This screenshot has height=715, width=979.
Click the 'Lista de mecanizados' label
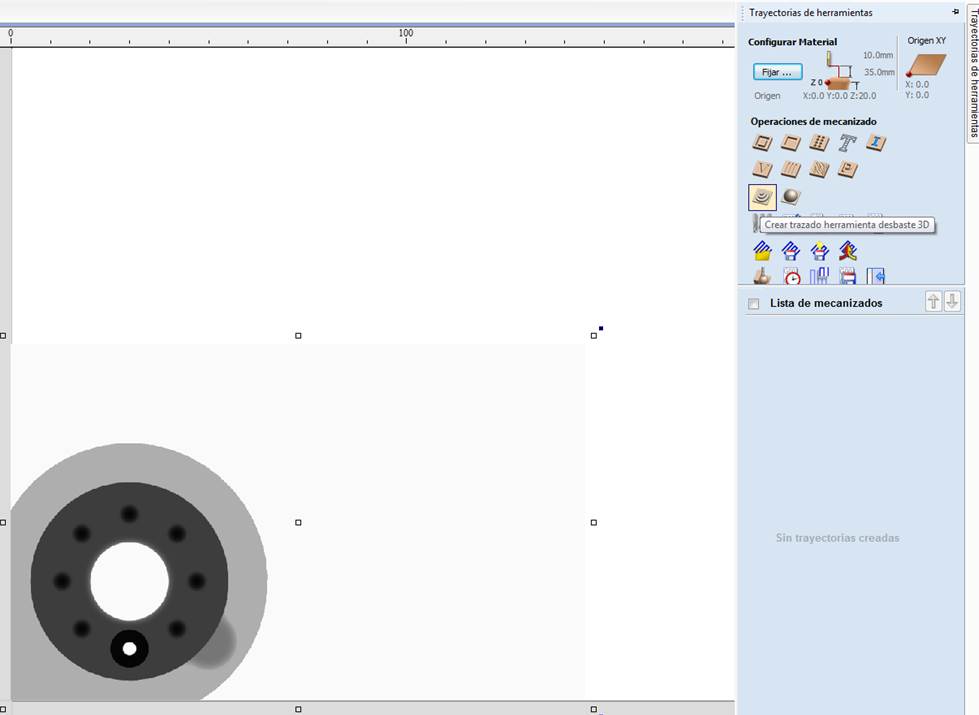tap(826, 303)
